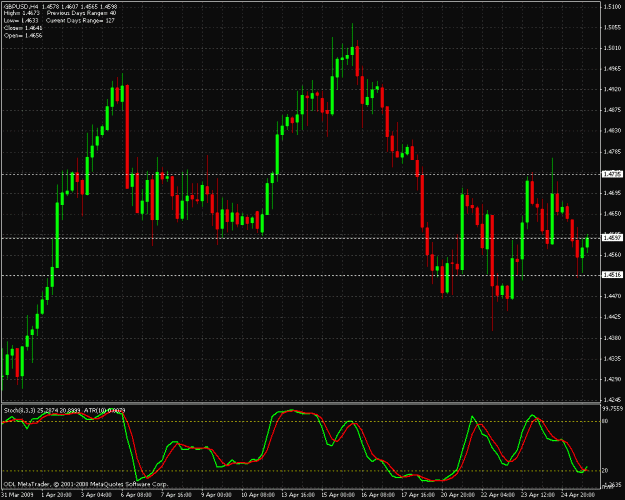Click the '24 Apr 20:00' time label
625x500 pixels.
click(578, 495)
